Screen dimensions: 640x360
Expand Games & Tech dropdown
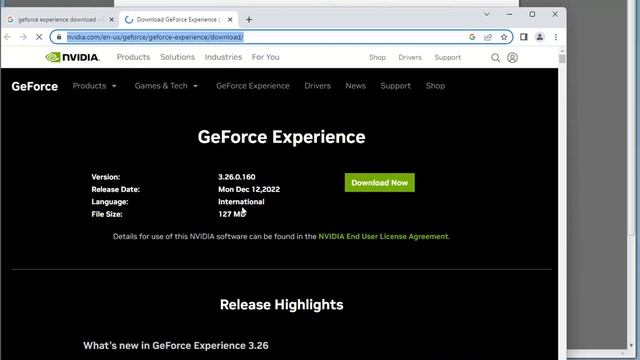166,86
